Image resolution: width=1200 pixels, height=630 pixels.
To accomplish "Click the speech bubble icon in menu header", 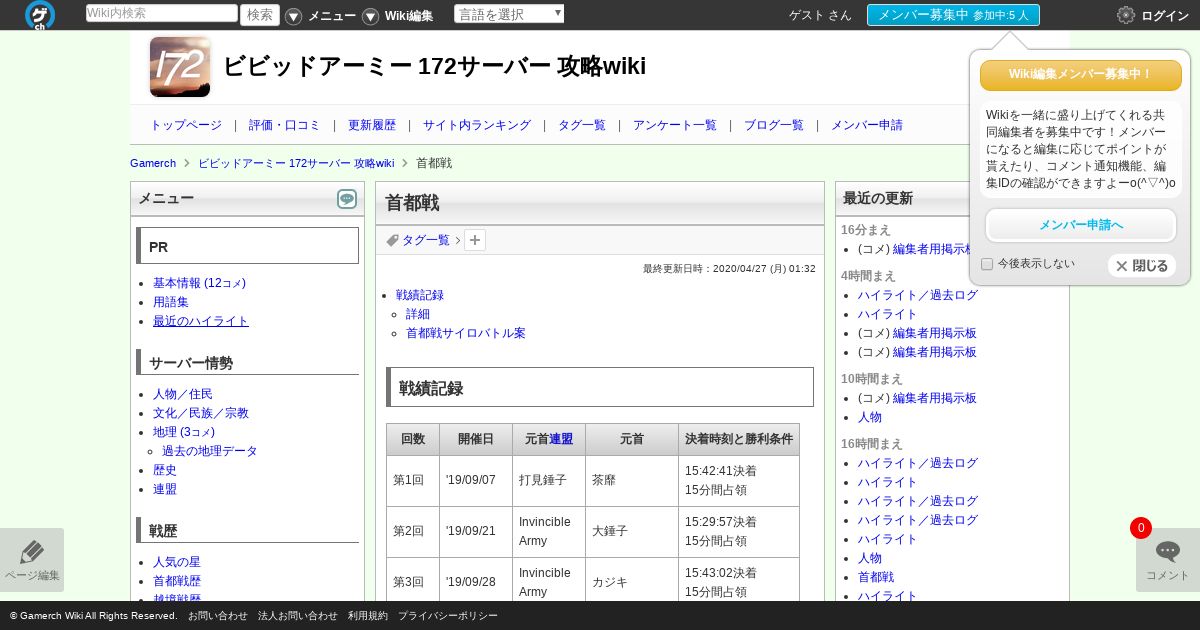I will (346, 199).
